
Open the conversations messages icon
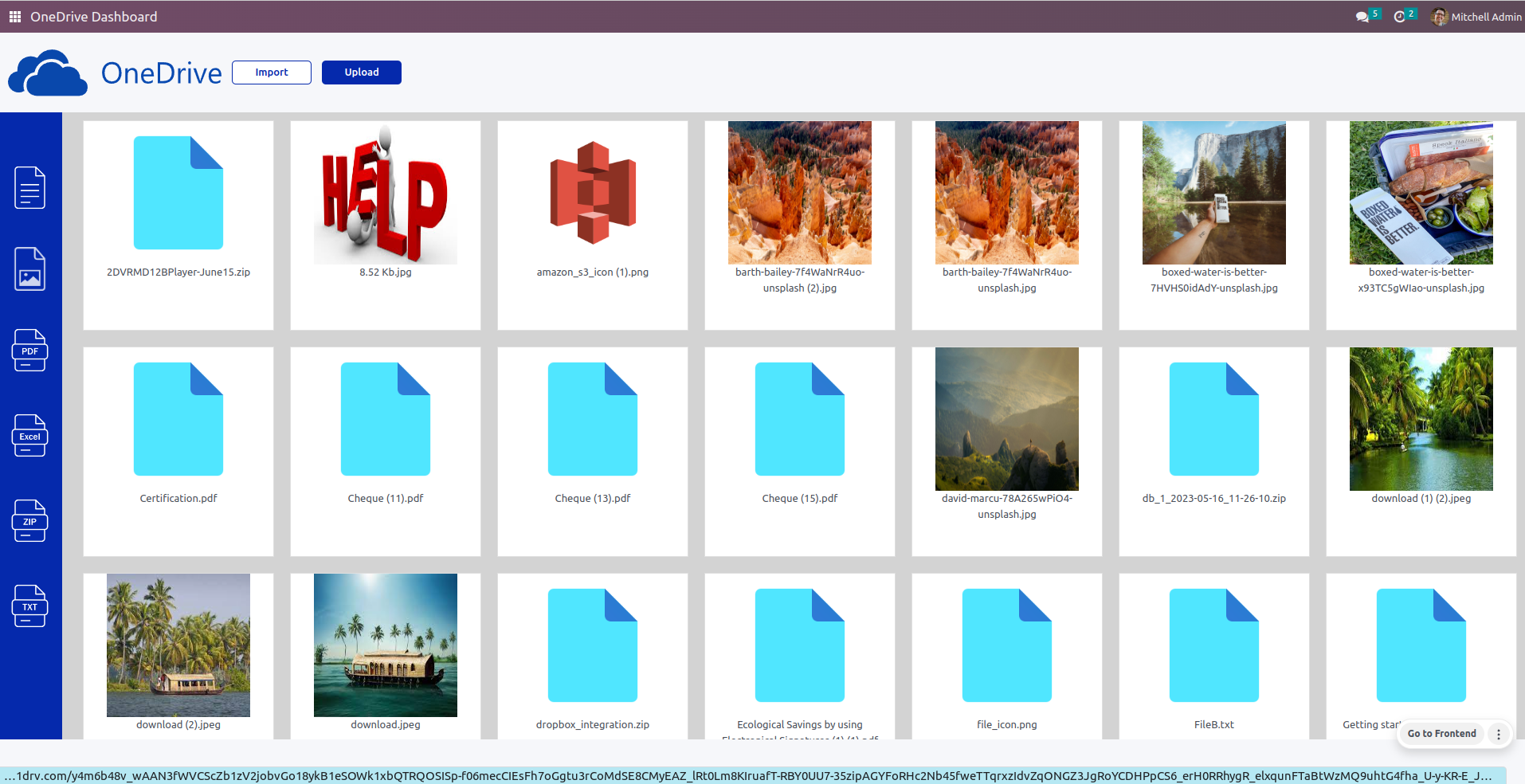(x=1362, y=17)
